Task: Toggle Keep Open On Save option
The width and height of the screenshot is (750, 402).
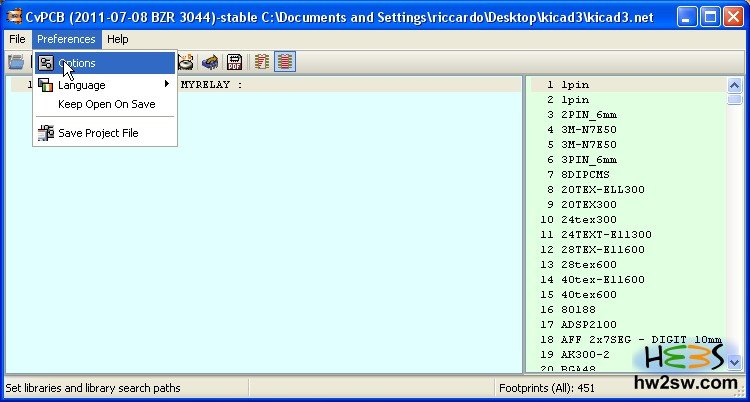Action: click(106, 104)
